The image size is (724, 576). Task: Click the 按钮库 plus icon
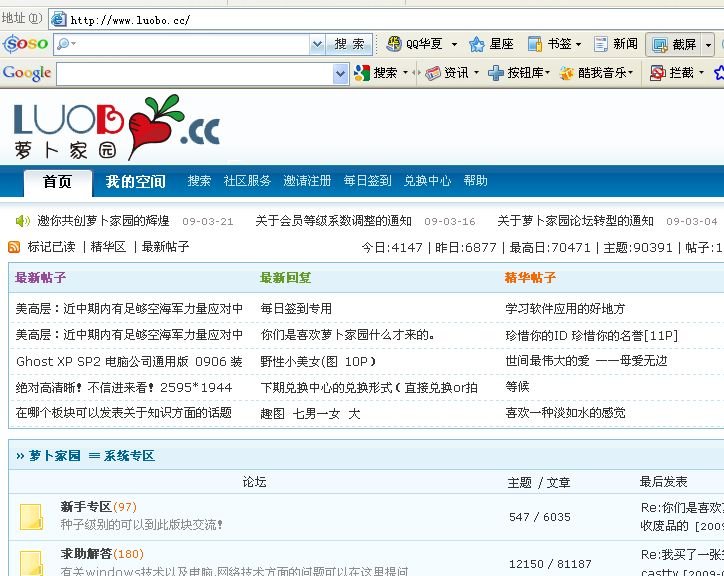(495, 73)
